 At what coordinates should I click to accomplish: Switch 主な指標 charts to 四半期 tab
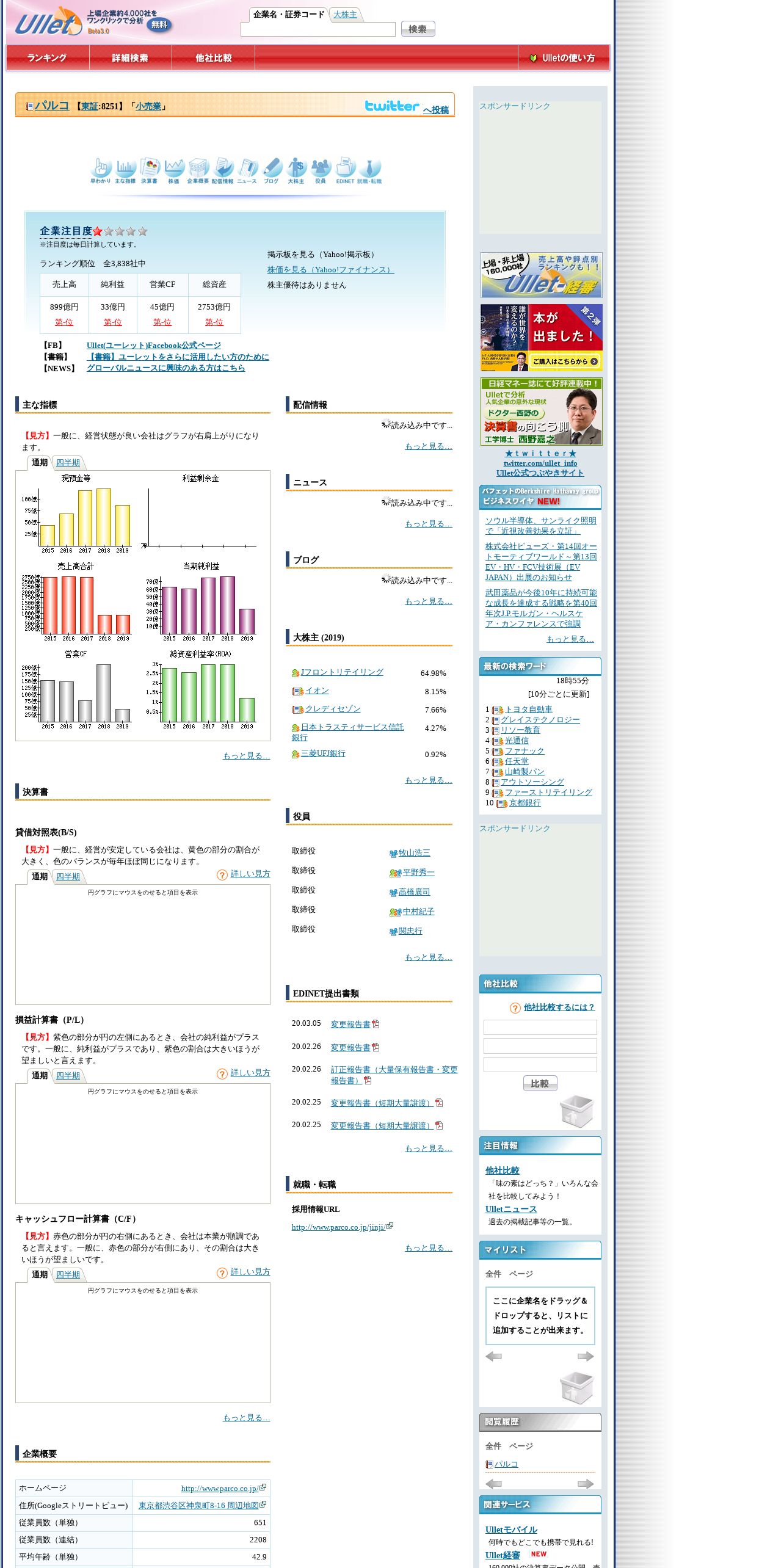(x=68, y=463)
